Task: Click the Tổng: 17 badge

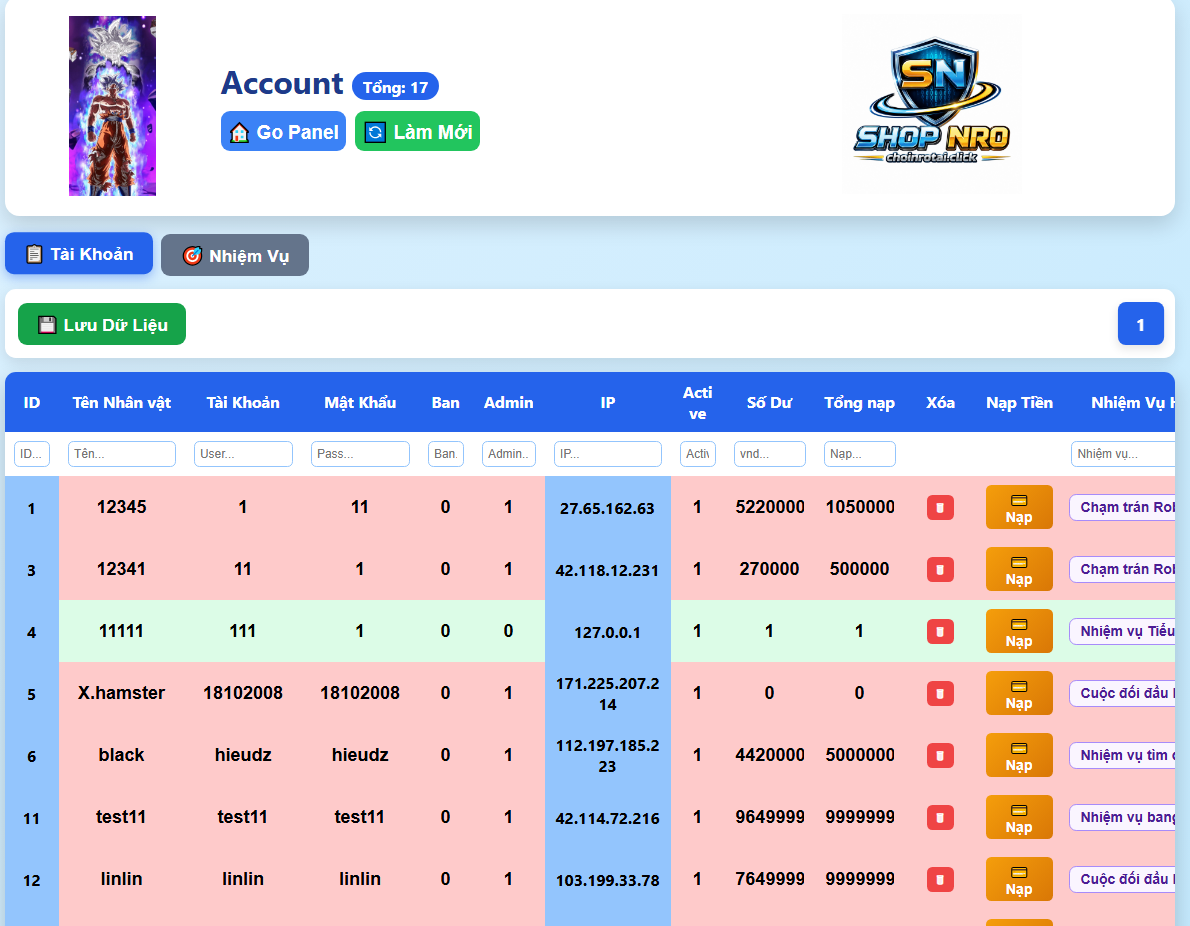Action: [x=395, y=87]
